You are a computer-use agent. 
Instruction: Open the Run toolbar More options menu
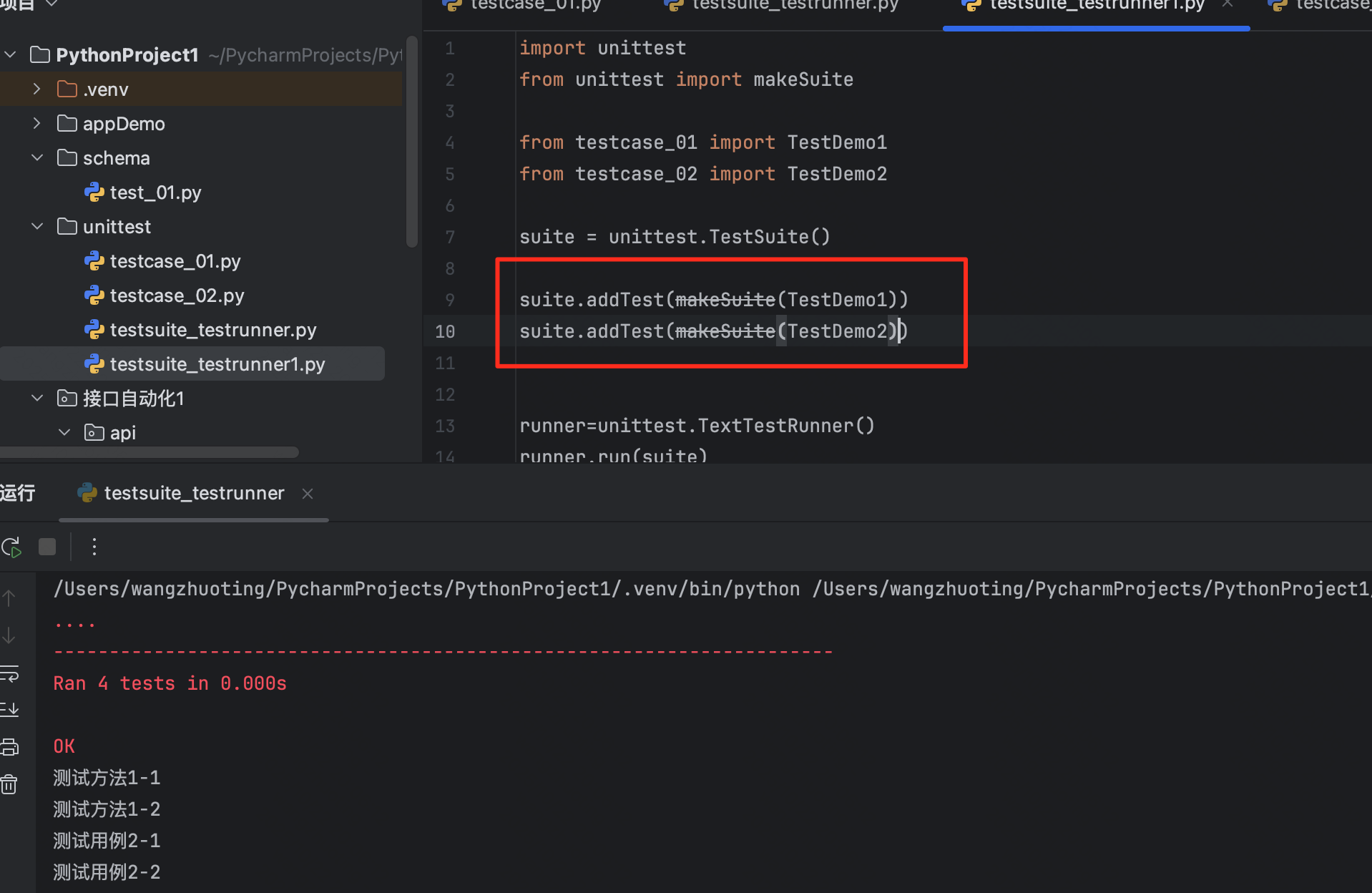[94, 547]
